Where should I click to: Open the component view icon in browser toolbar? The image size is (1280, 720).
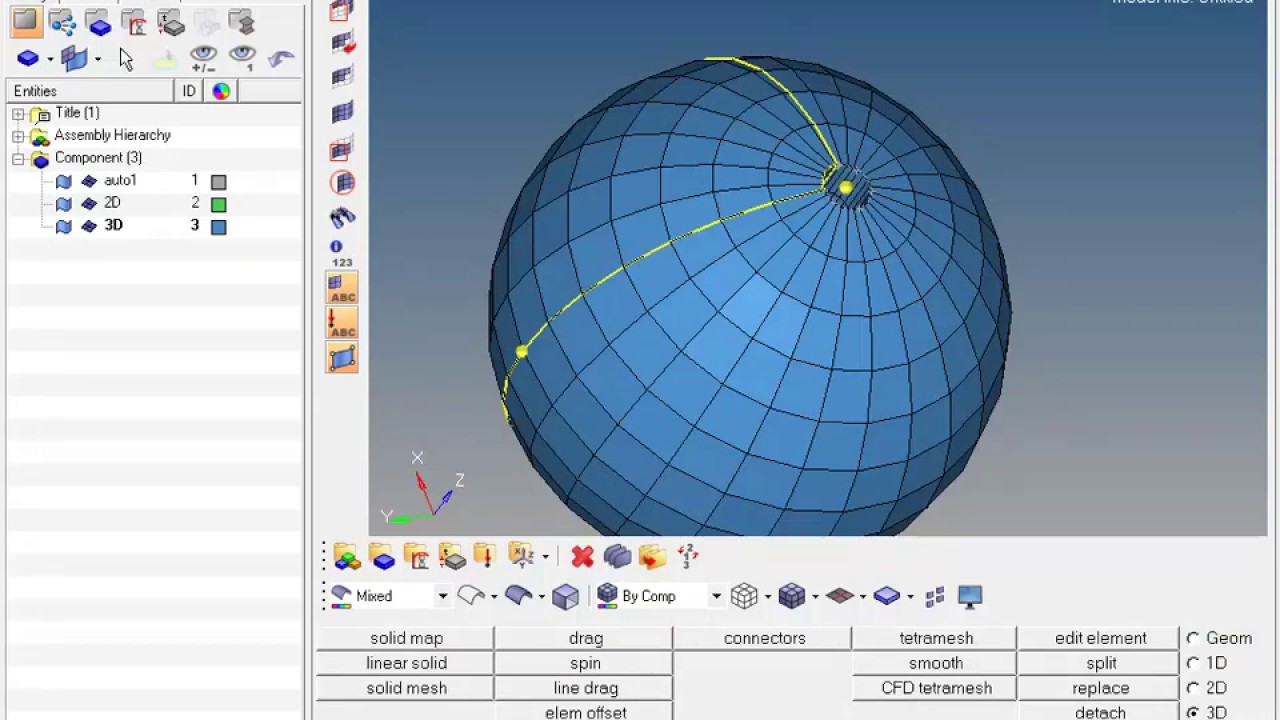(98, 21)
